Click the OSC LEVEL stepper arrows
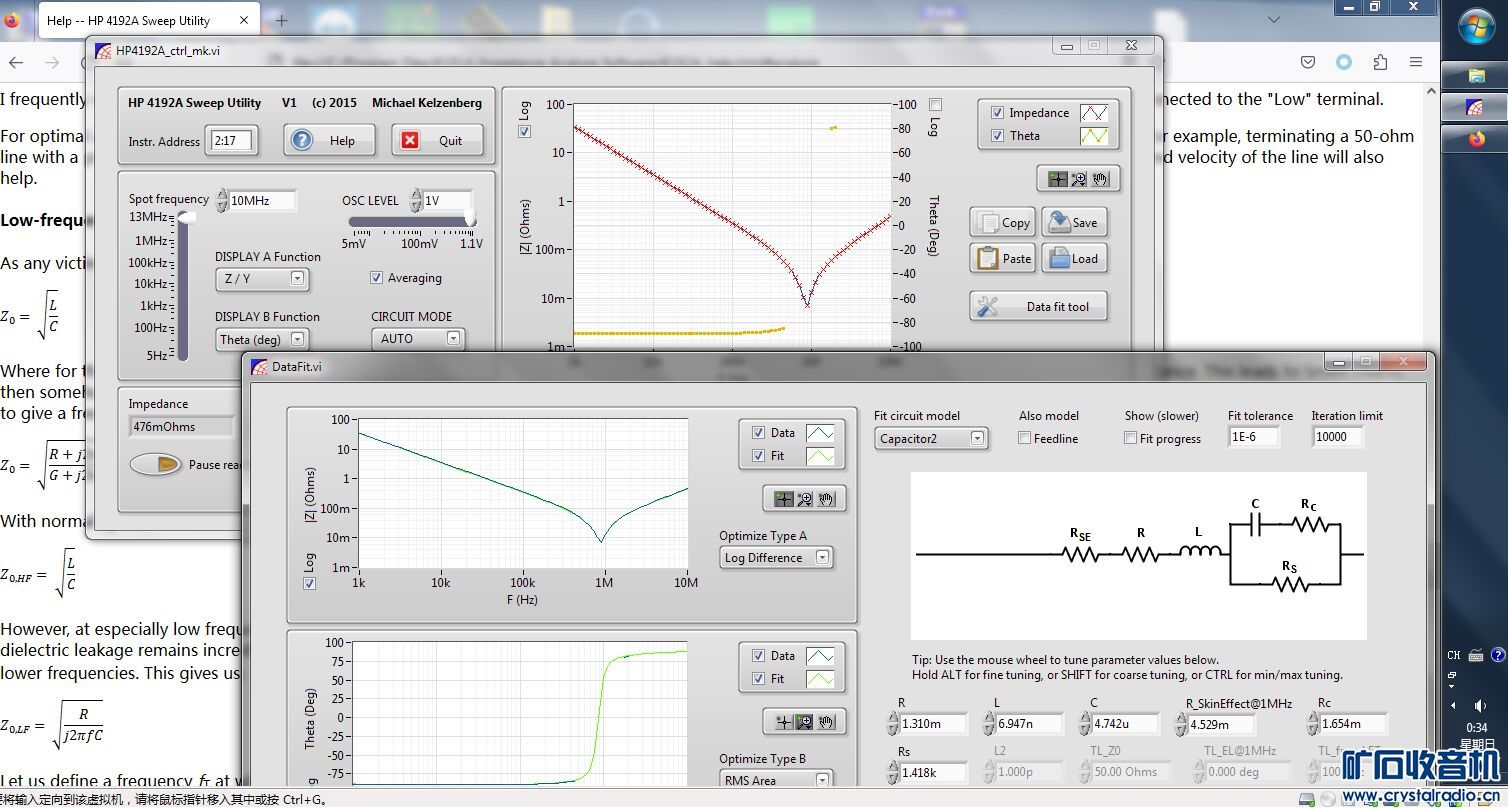The width and height of the screenshot is (1508, 808). 416,200
